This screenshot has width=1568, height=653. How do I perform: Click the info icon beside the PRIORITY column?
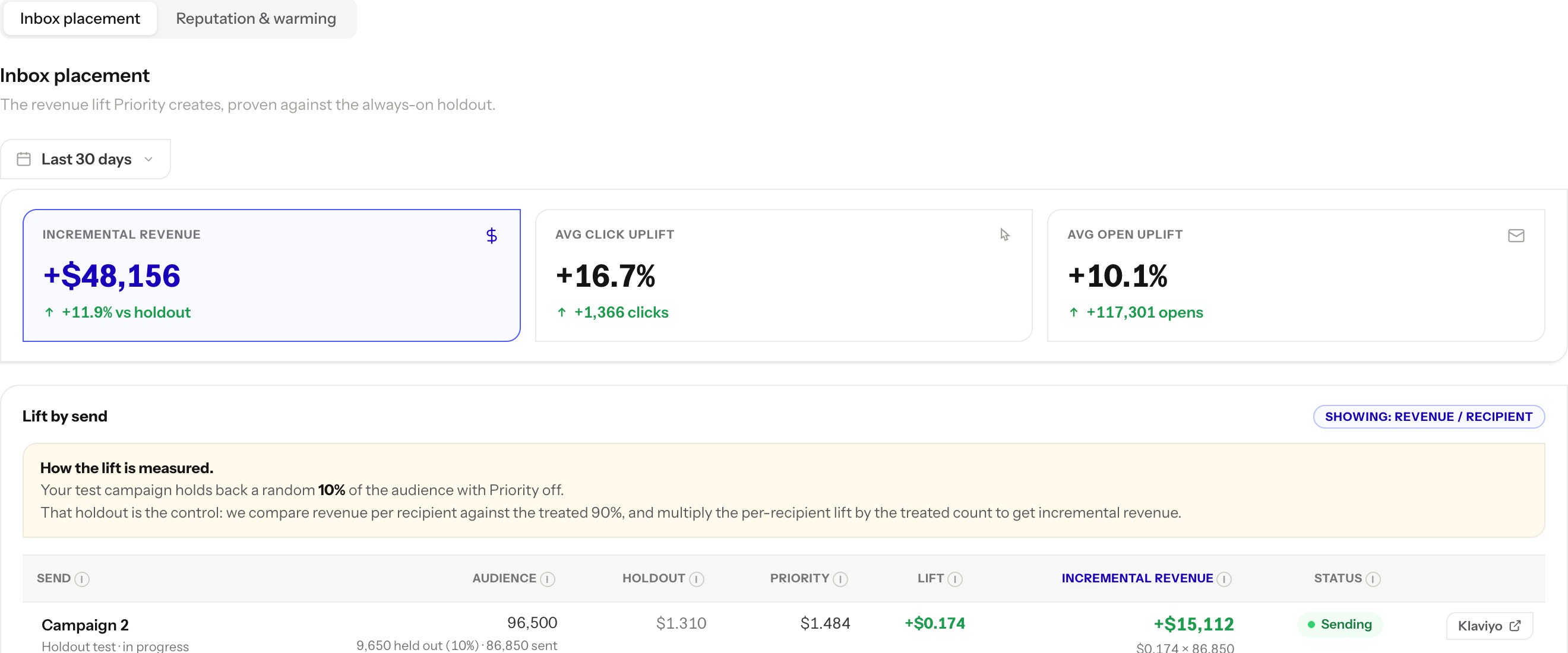point(840,579)
